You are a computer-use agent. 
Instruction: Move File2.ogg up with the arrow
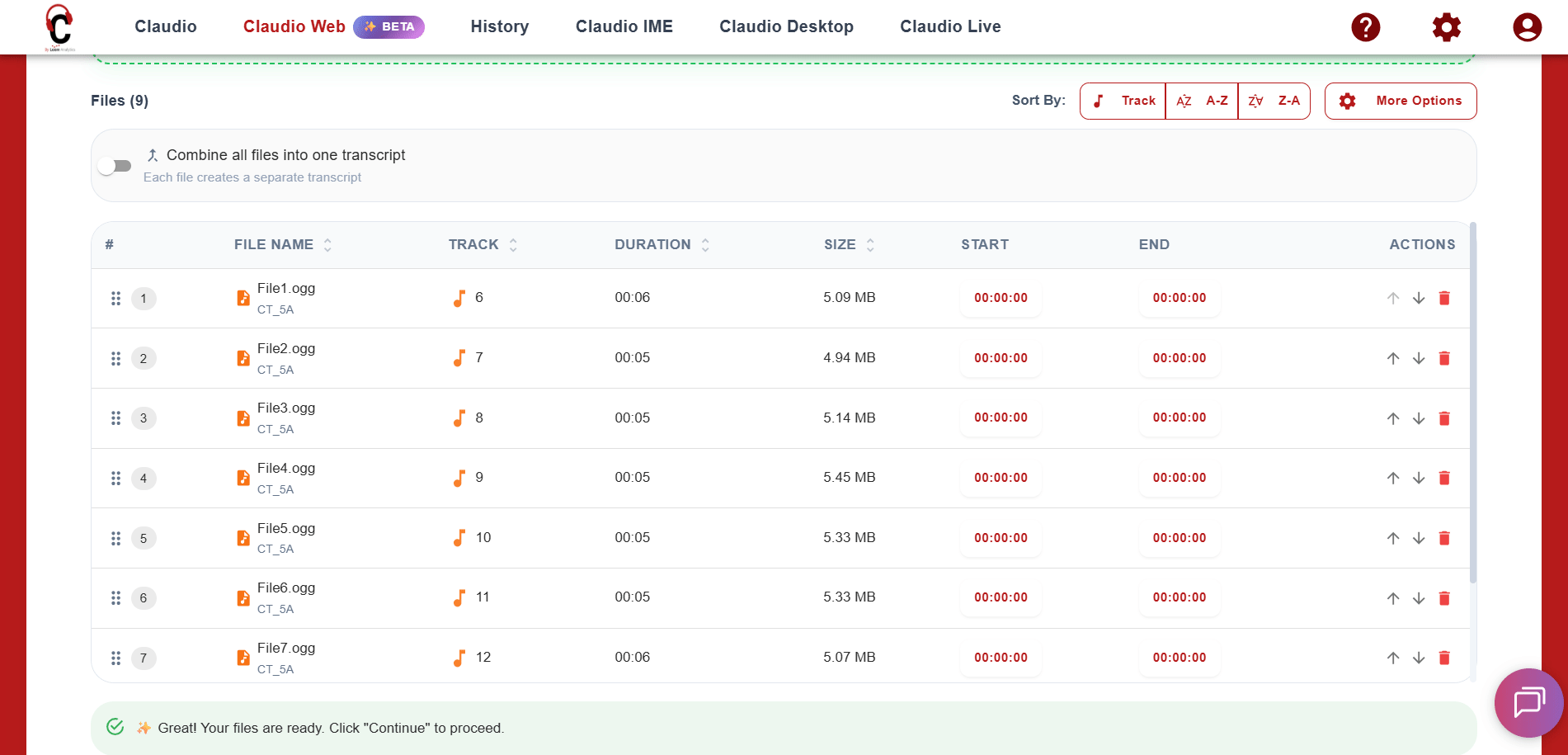click(1393, 358)
